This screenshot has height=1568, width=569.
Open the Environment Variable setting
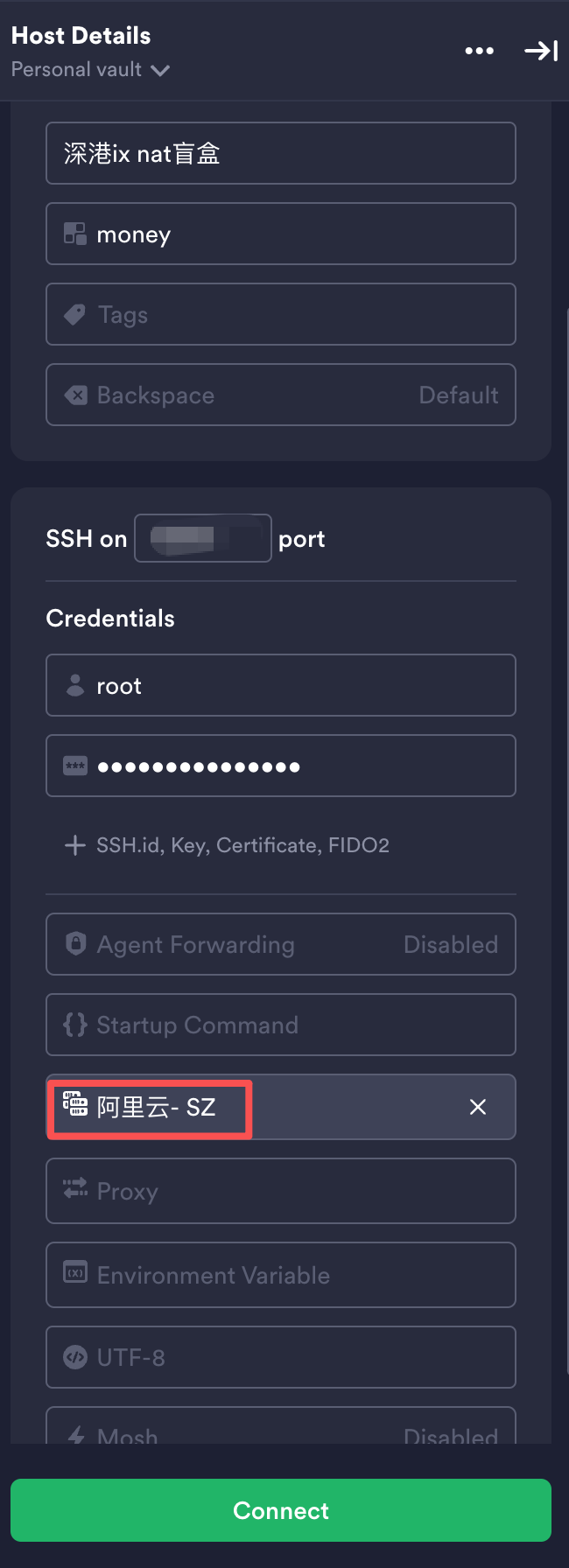[x=280, y=1276]
